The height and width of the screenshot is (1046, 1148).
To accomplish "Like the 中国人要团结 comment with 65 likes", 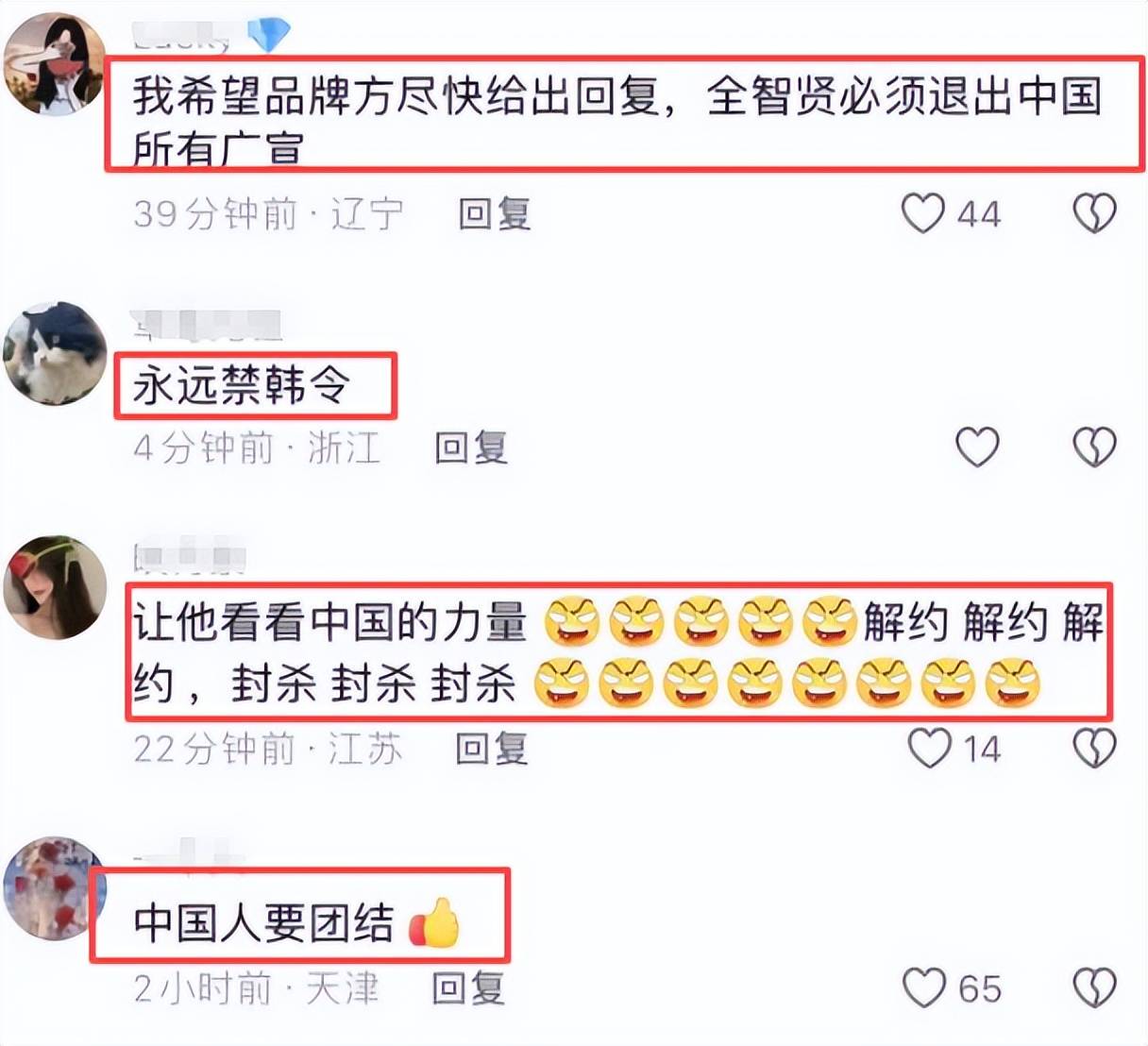I will pos(924,987).
